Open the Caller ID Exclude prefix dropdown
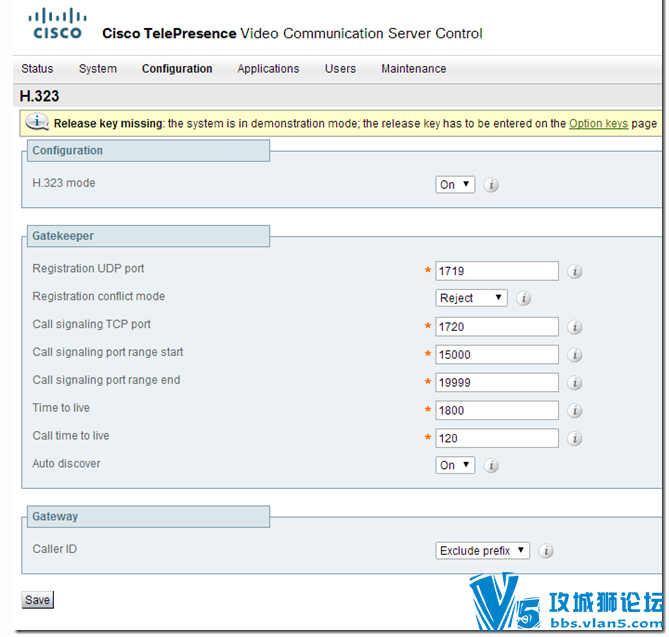 click(x=482, y=550)
